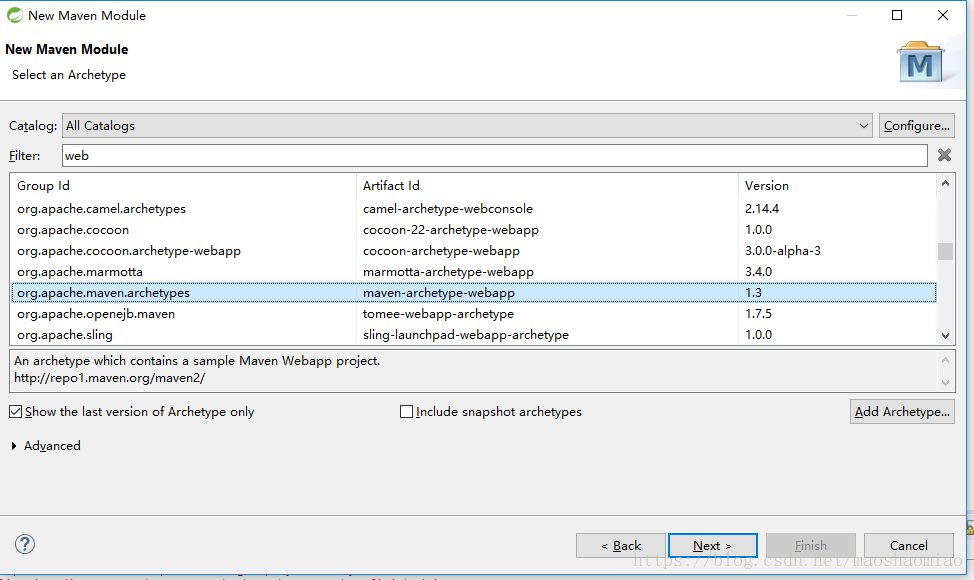Click the Spring leaf icon in the title bar
This screenshot has height=580, width=974.
(14, 16)
